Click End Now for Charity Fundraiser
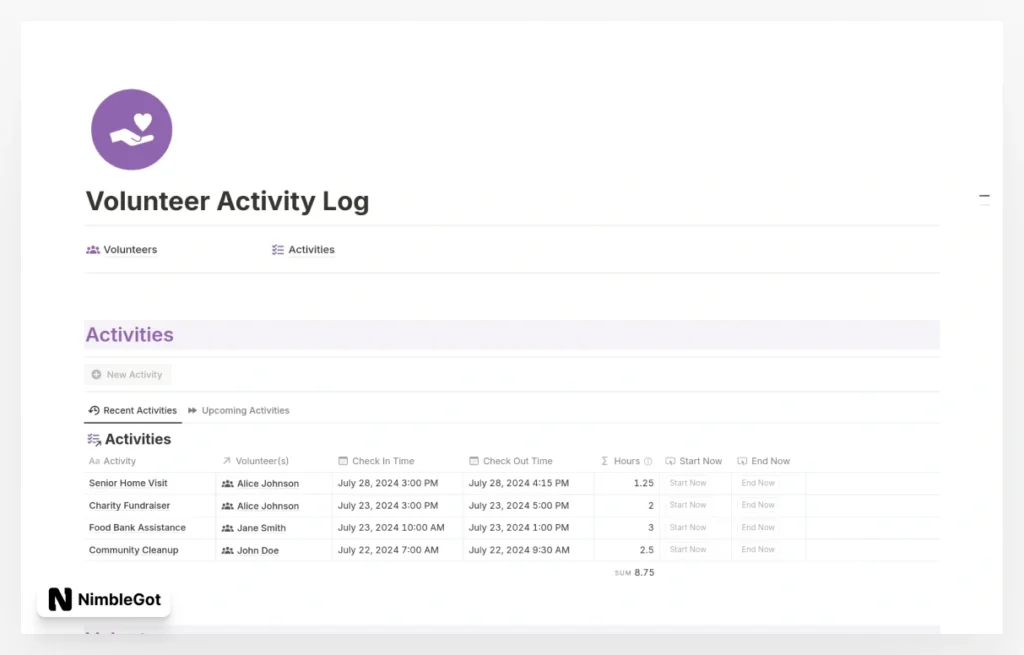The image size is (1024, 655). click(758, 505)
